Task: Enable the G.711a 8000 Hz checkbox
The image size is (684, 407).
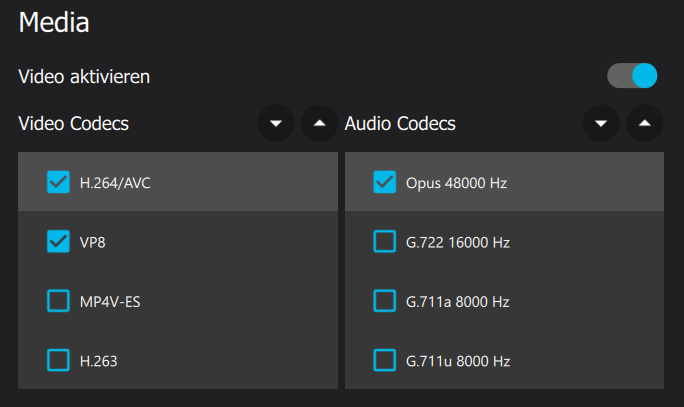Action: click(x=385, y=301)
